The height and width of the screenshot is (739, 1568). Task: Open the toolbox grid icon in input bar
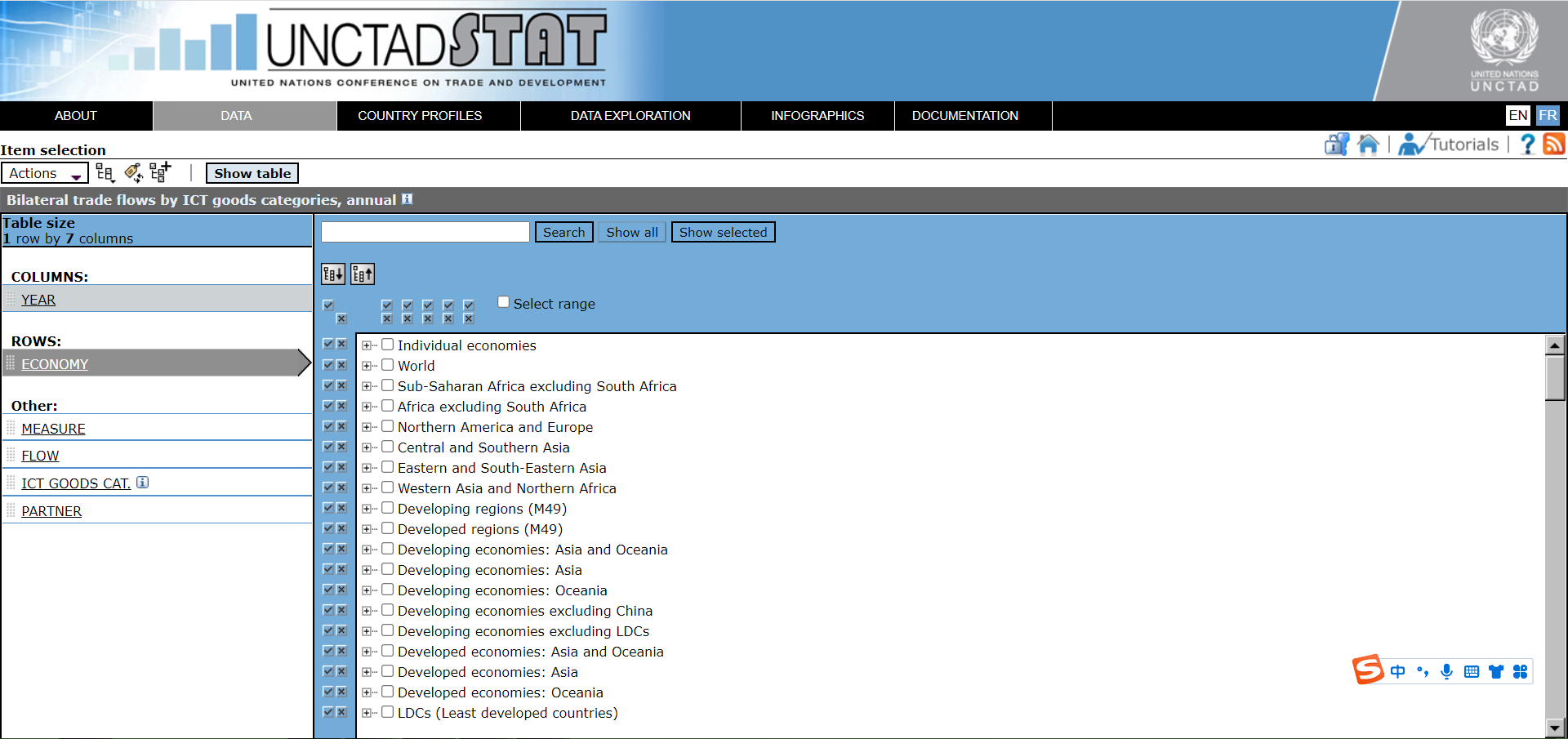[1520, 671]
